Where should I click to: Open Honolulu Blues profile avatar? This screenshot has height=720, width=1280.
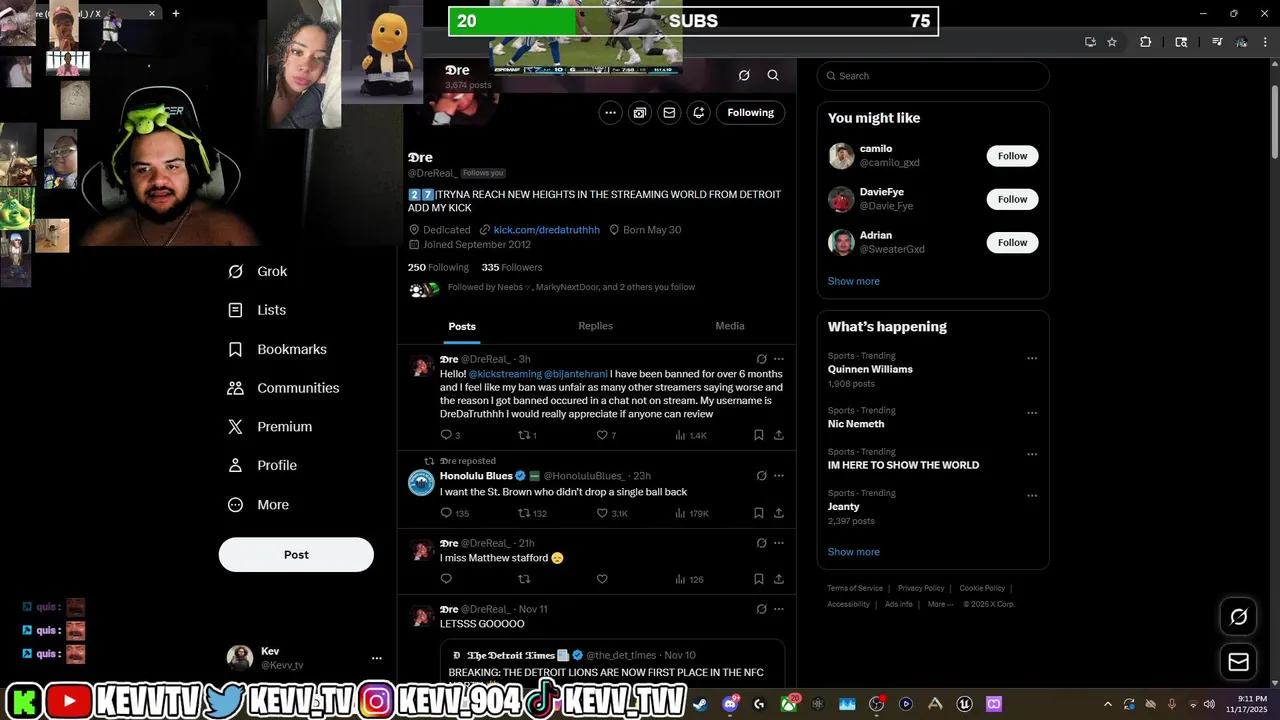click(421, 483)
